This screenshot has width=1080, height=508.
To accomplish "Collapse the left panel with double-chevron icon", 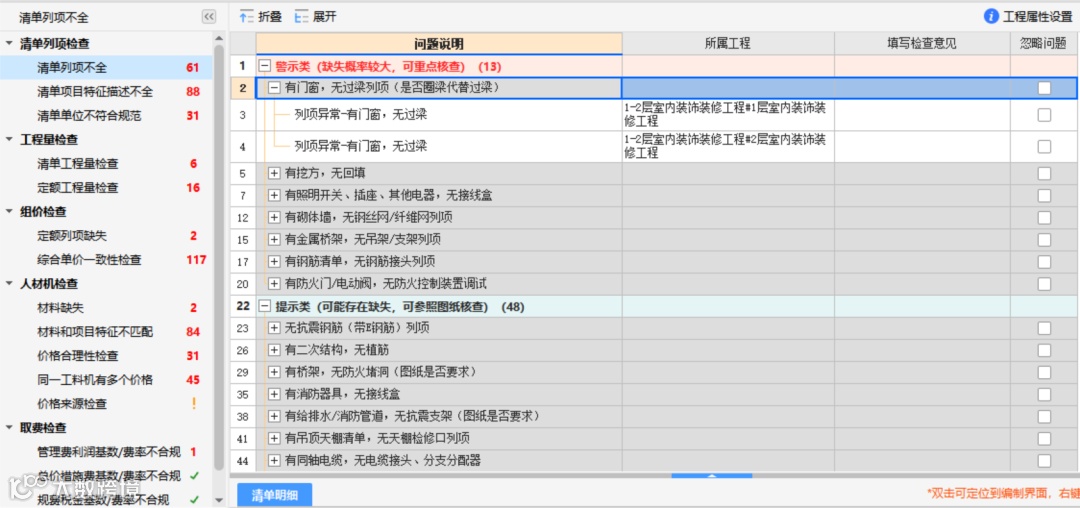I will coord(209,17).
